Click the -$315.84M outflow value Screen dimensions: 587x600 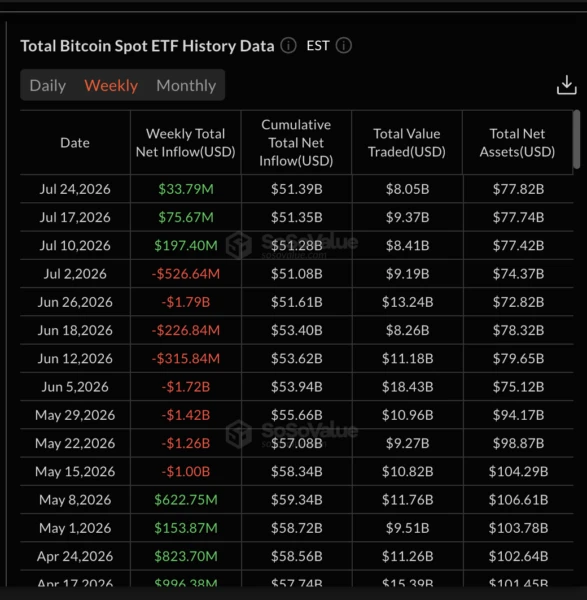tap(186, 359)
